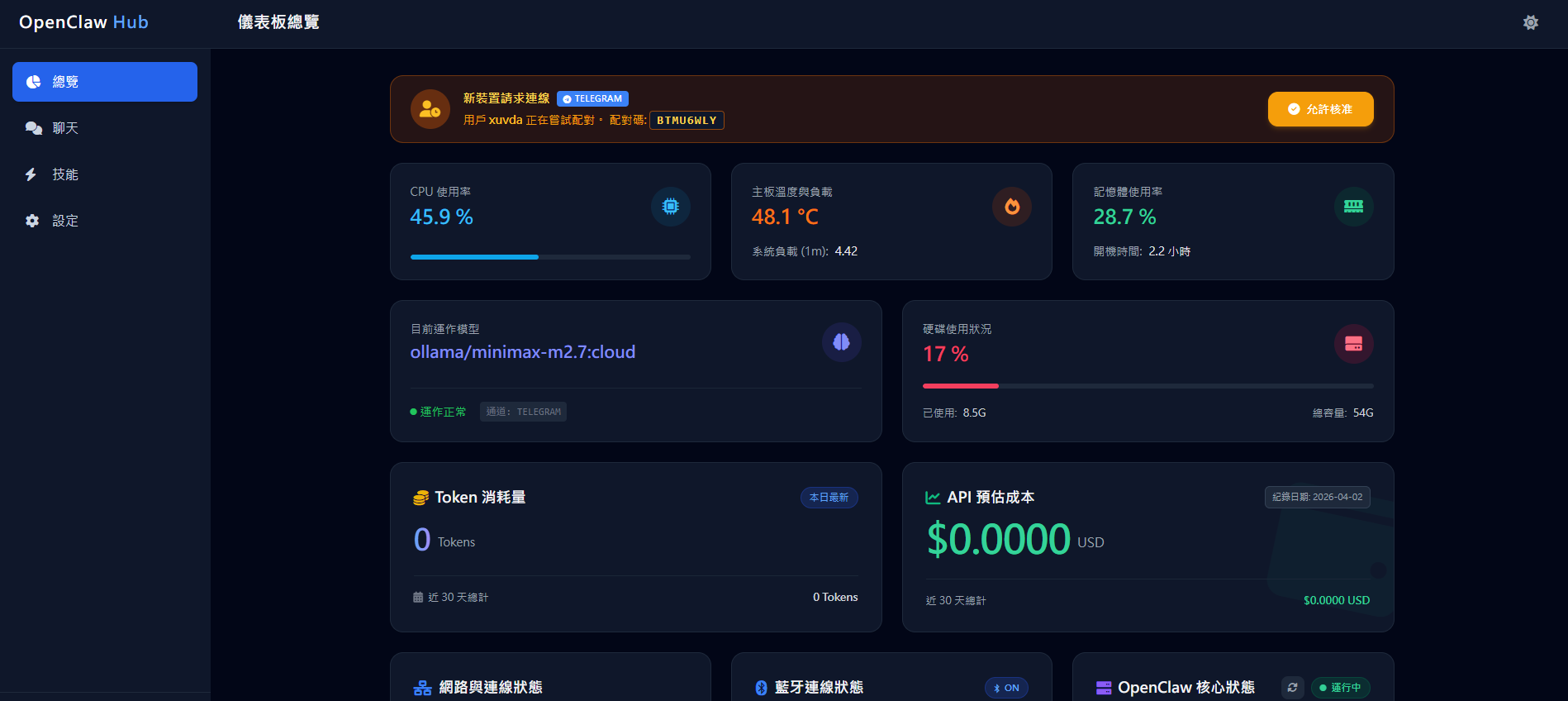Click the CPU usage value 45.9 %
Viewport: 1568px width, 701px height.
pos(442,217)
